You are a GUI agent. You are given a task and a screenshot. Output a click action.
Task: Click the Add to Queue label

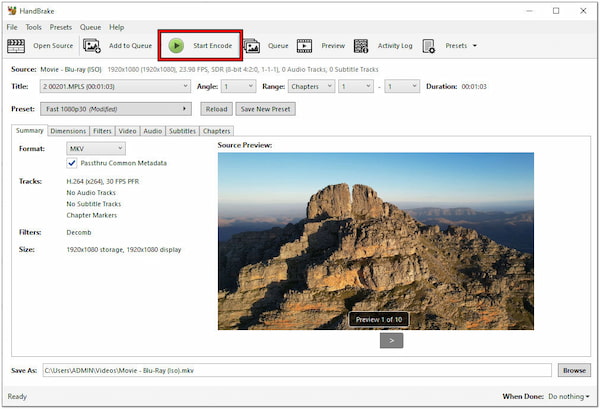point(130,46)
